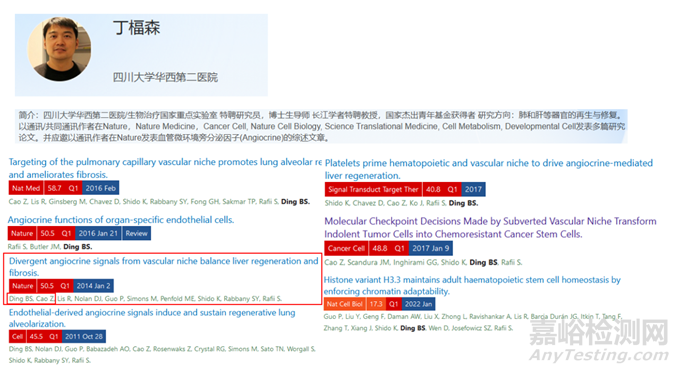
Task: Click the profile photo of 丁楅森
Action: click(59, 49)
